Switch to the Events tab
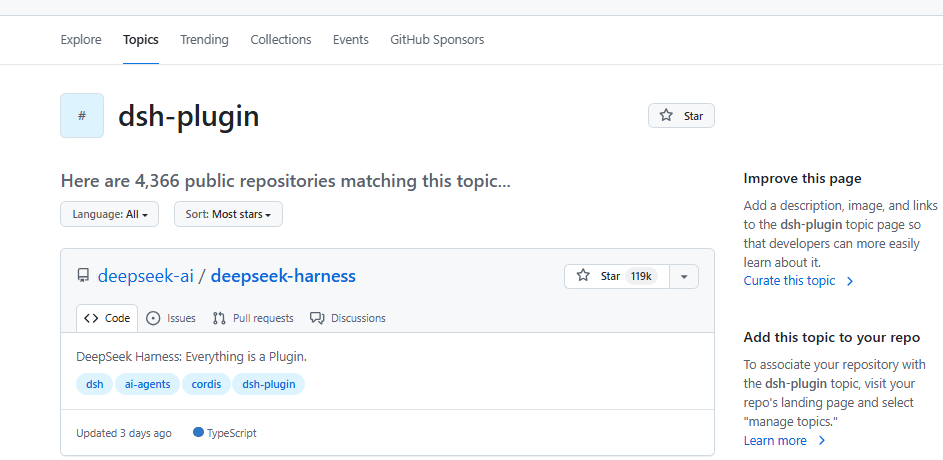The image size is (943, 460). pyautogui.click(x=351, y=40)
